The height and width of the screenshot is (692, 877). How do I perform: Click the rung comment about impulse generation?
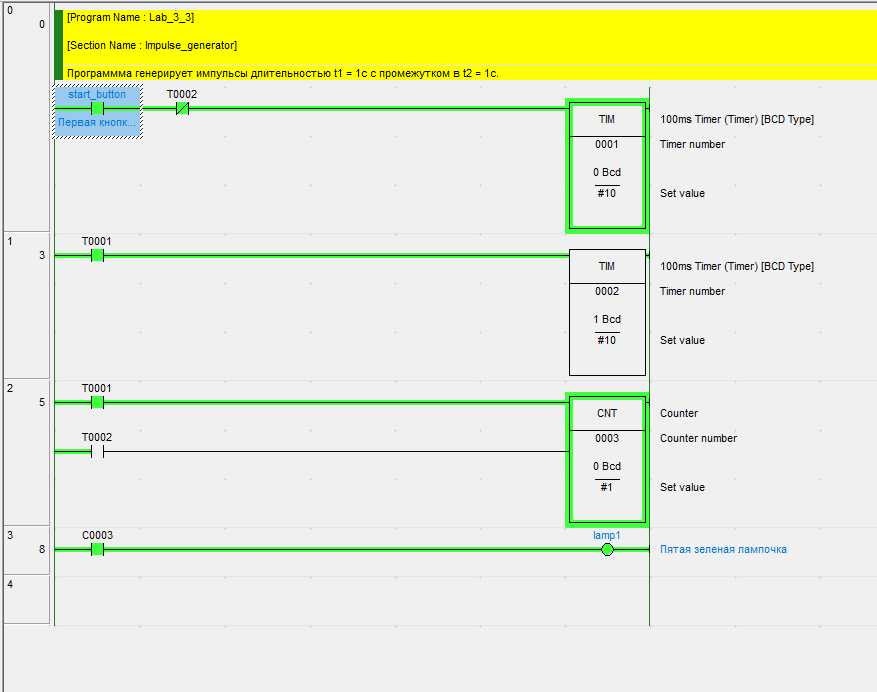[282, 73]
